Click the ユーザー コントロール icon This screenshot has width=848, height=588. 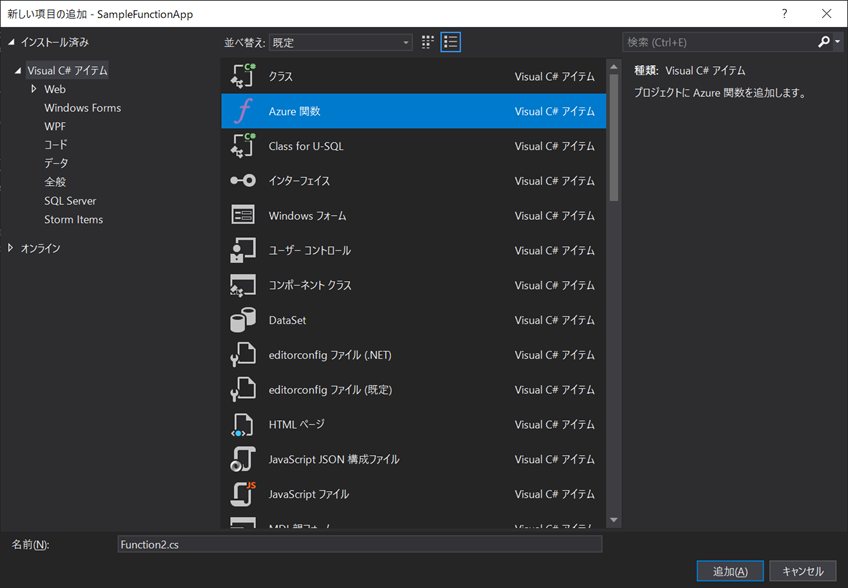pyautogui.click(x=243, y=250)
